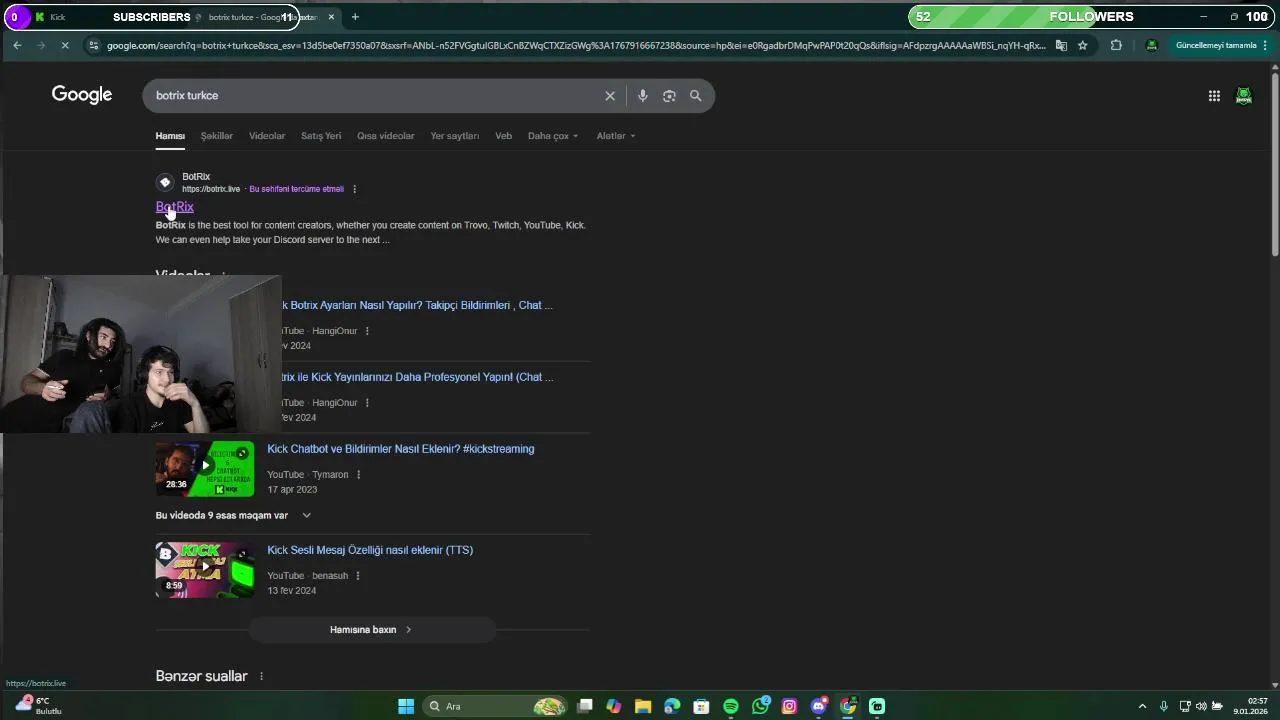The image size is (1280, 720).
Task: Open File Explorer from the taskbar
Action: pos(643,706)
